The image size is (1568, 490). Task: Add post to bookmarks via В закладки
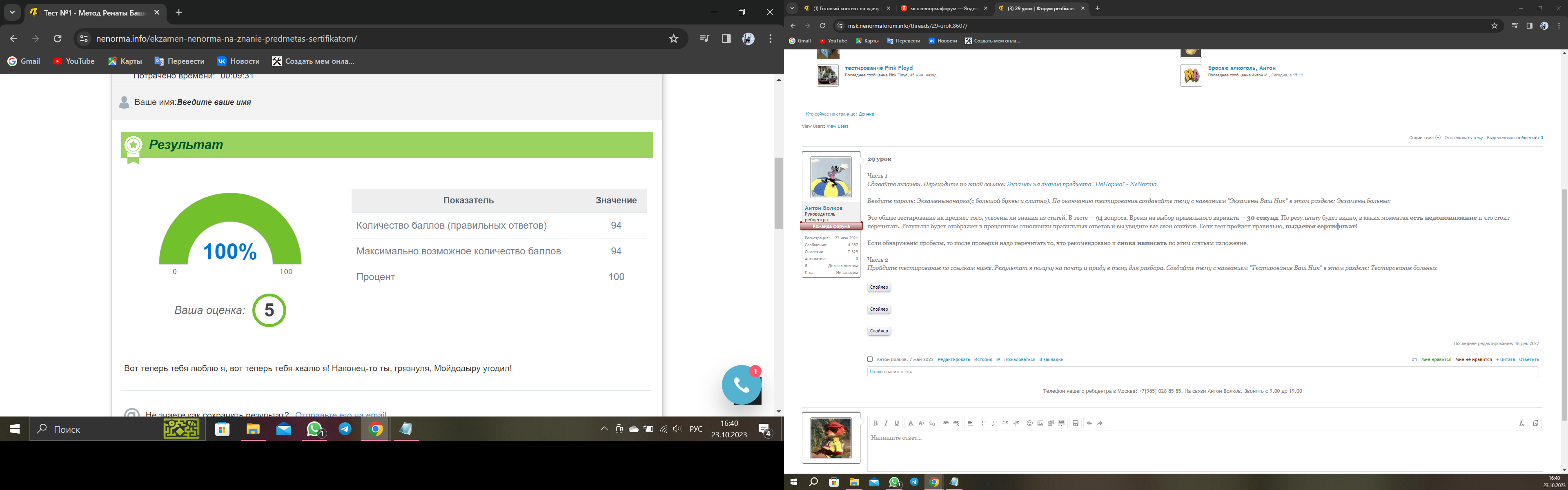tap(1051, 360)
